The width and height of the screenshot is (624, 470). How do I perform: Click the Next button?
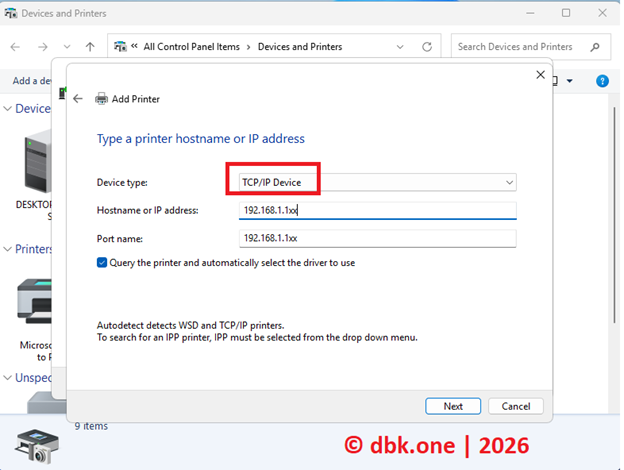453,406
